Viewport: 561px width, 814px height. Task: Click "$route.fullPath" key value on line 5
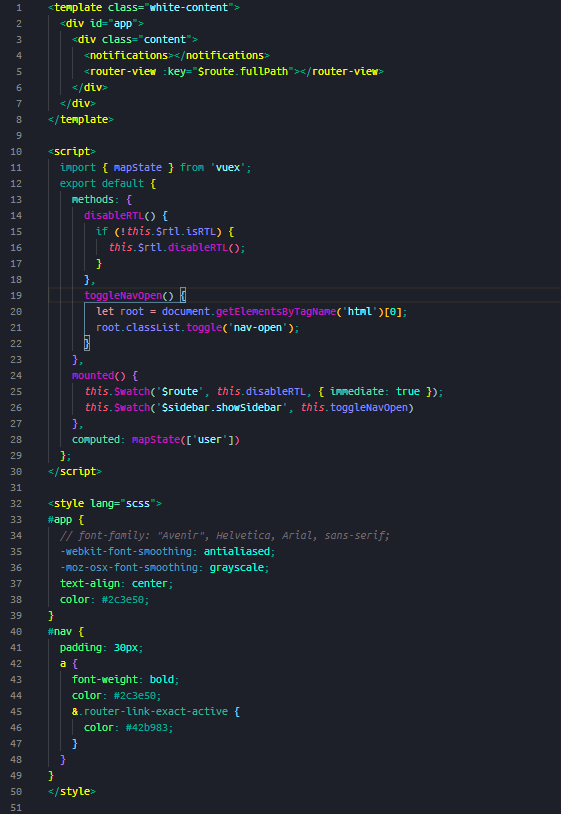click(243, 72)
